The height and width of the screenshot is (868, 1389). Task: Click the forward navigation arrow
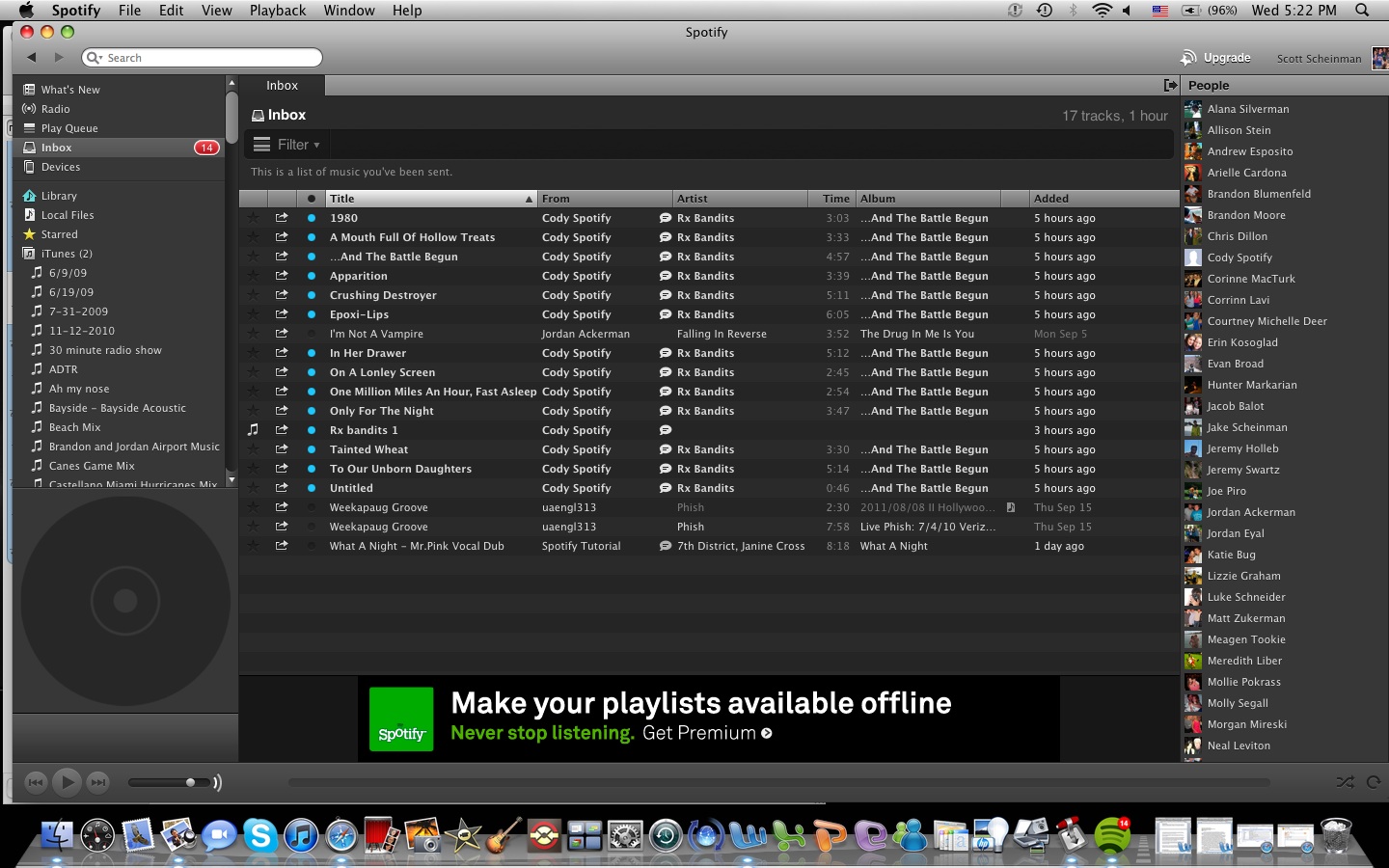59,57
